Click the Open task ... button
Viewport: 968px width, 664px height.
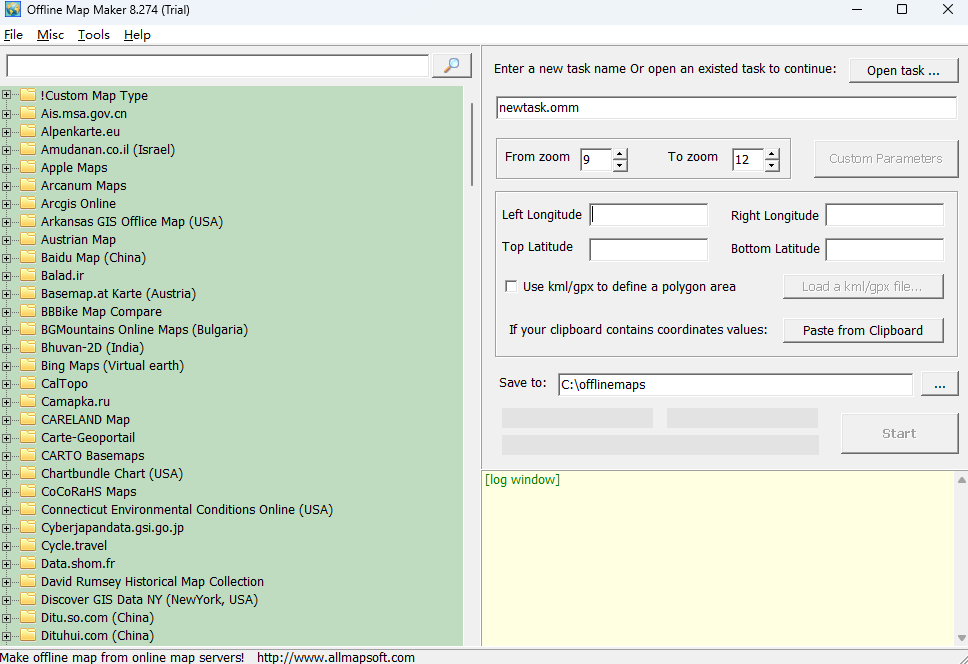pos(903,71)
